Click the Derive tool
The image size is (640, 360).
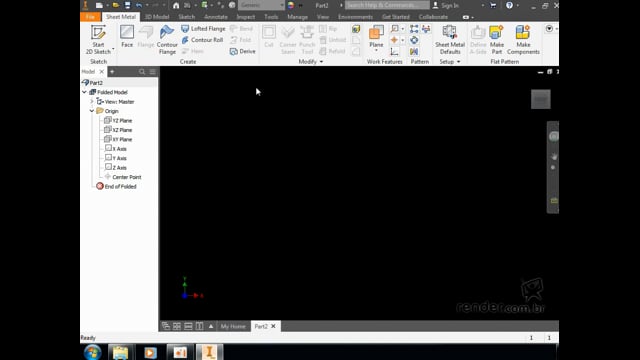click(x=242, y=51)
